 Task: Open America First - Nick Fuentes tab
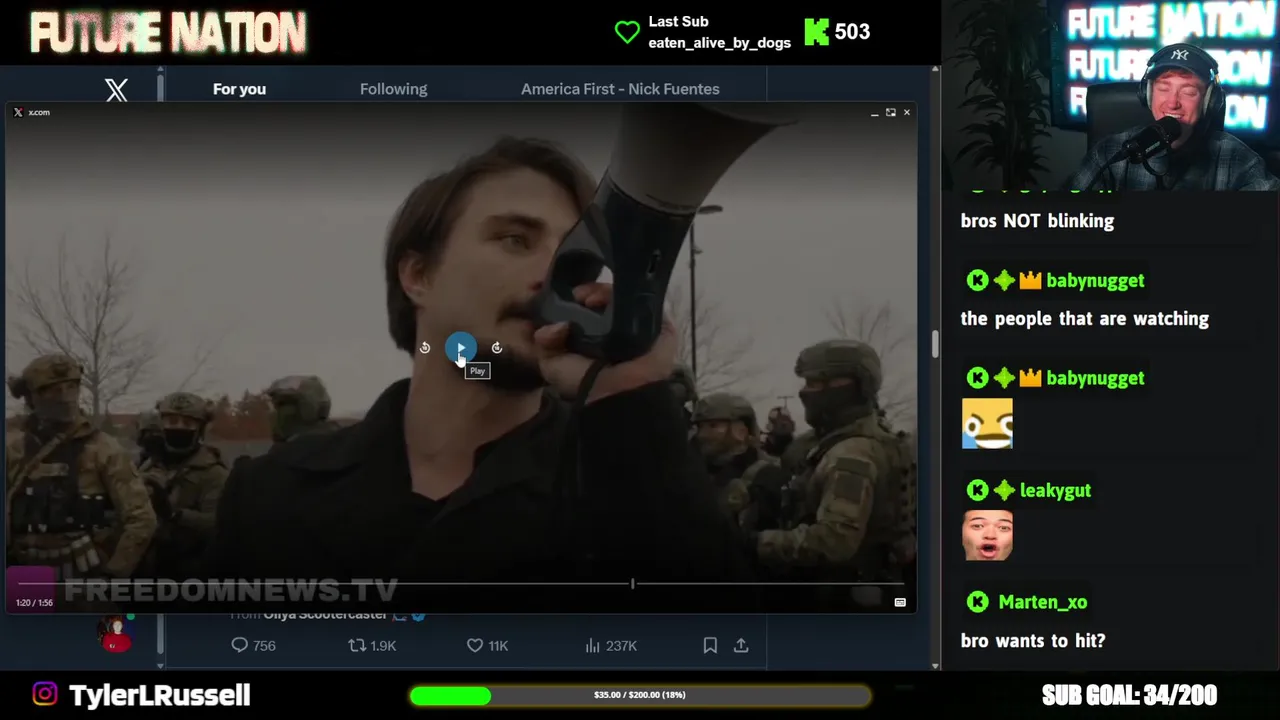coord(620,89)
